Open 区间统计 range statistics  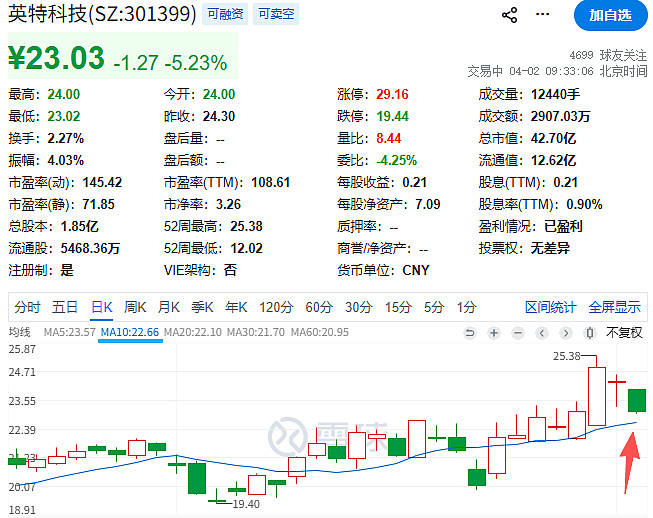pos(551,307)
